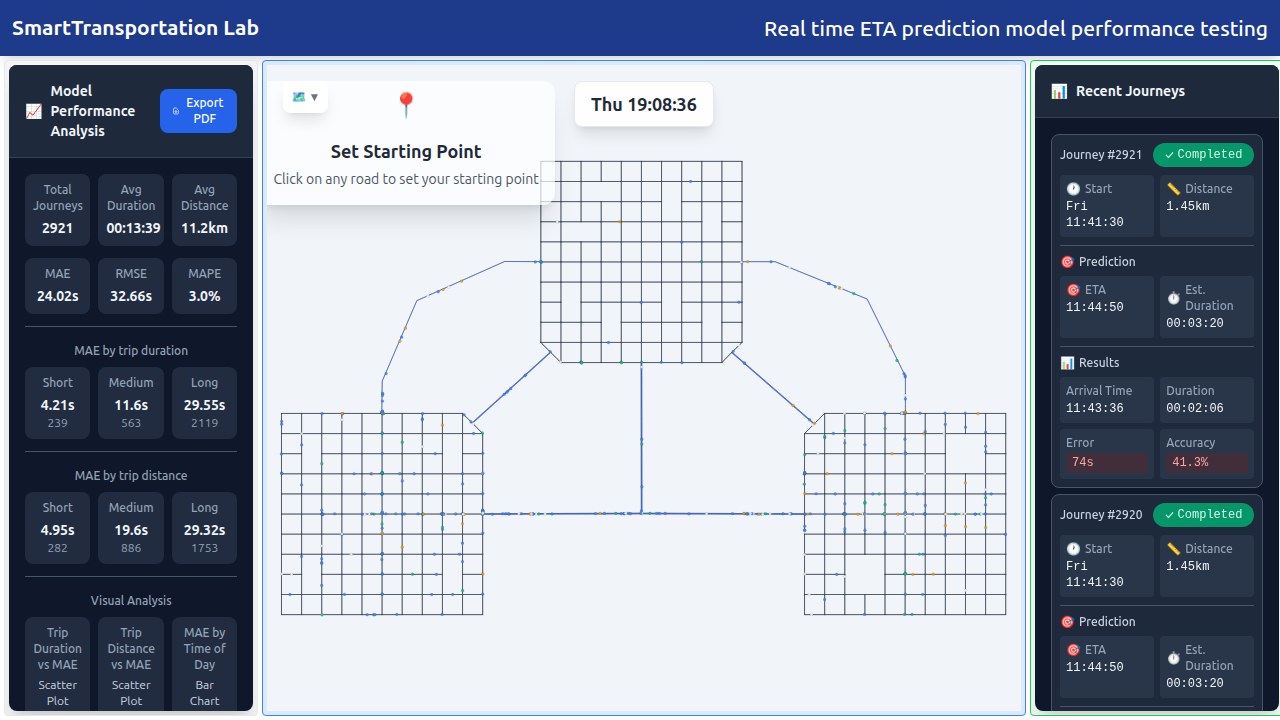Click Journey #2921 Distance ruler icon
Image resolution: width=1280 pixels, height=720 pixels.
coord(1173,189)
